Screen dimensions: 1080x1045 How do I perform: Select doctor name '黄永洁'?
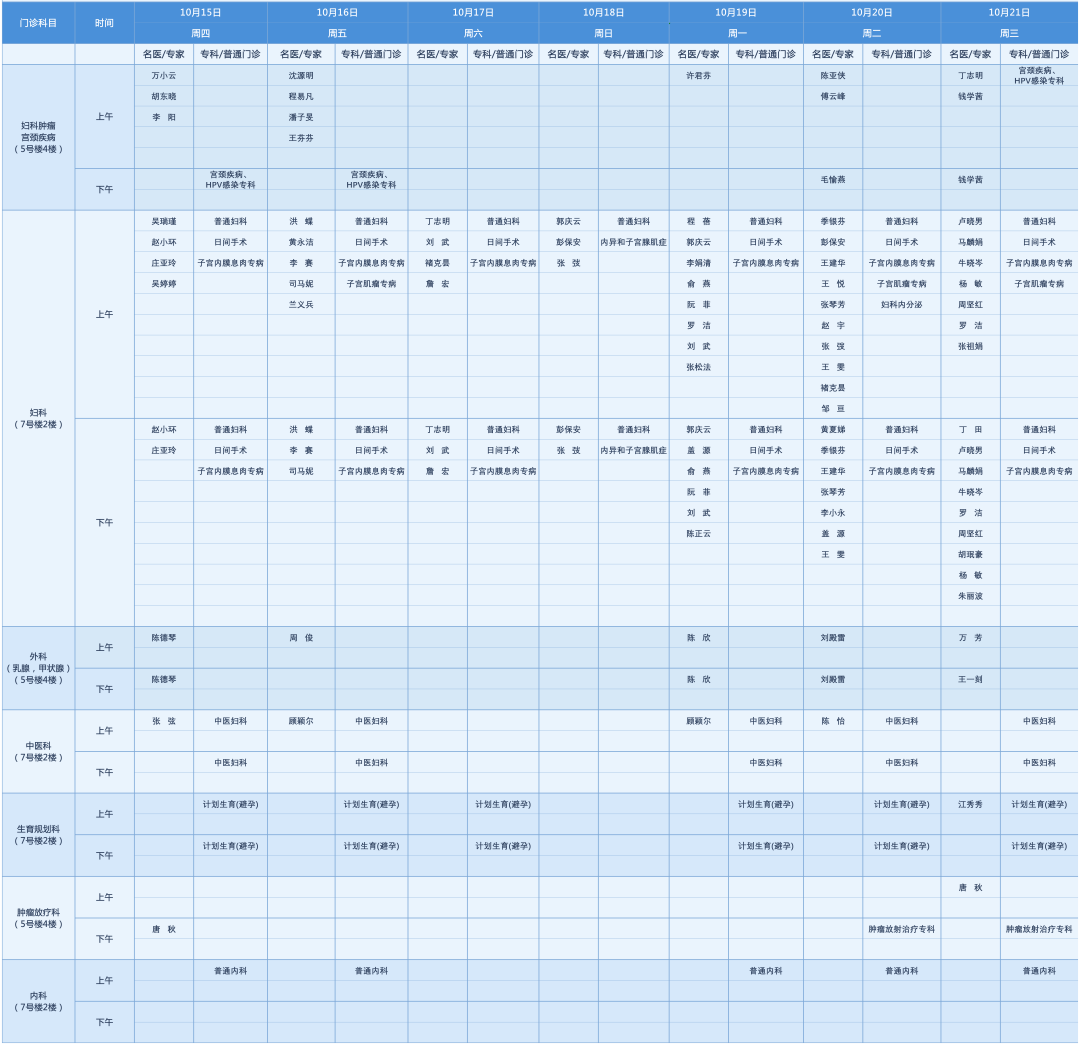pos(301,242)
